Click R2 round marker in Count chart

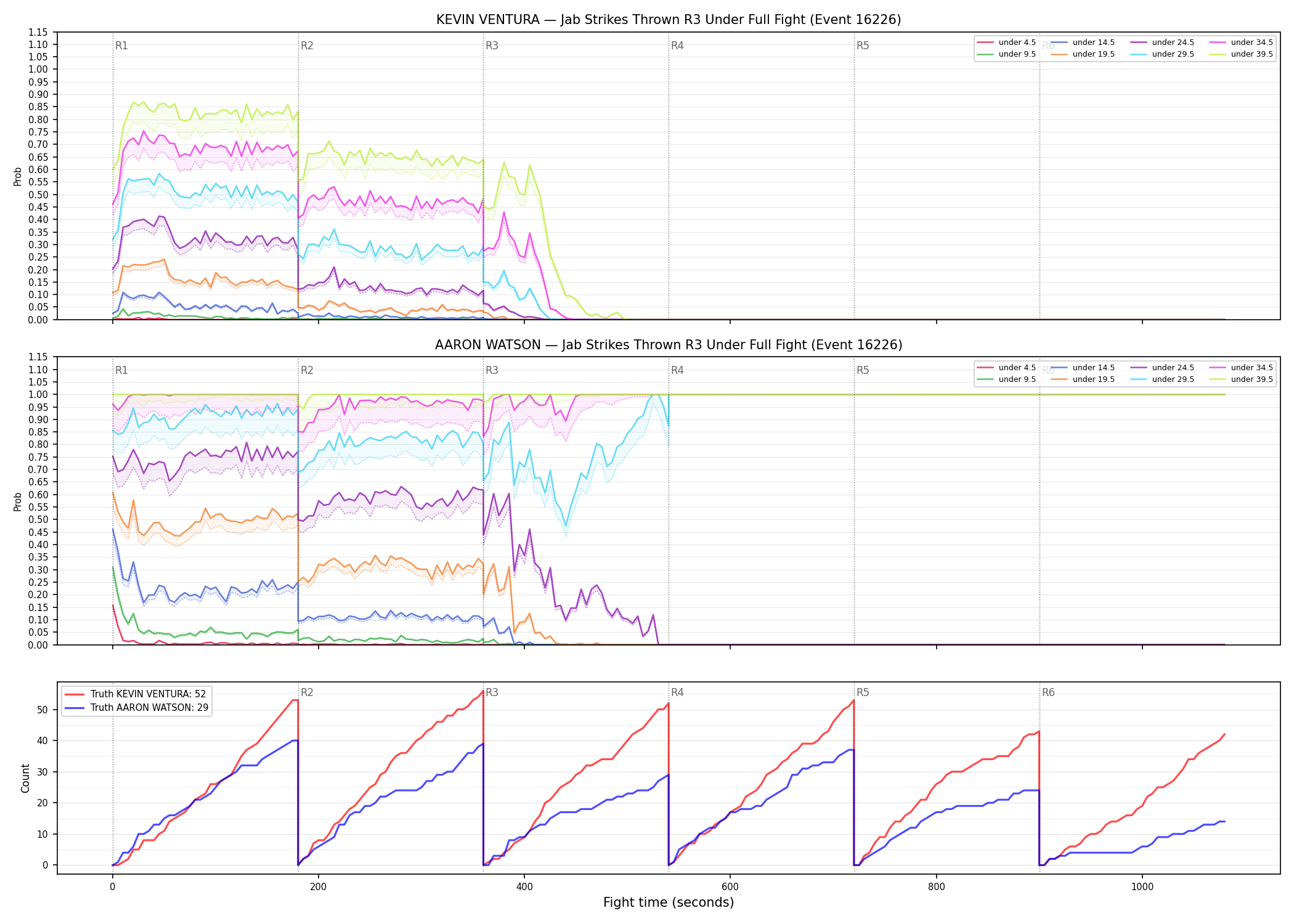click(307, 692)
